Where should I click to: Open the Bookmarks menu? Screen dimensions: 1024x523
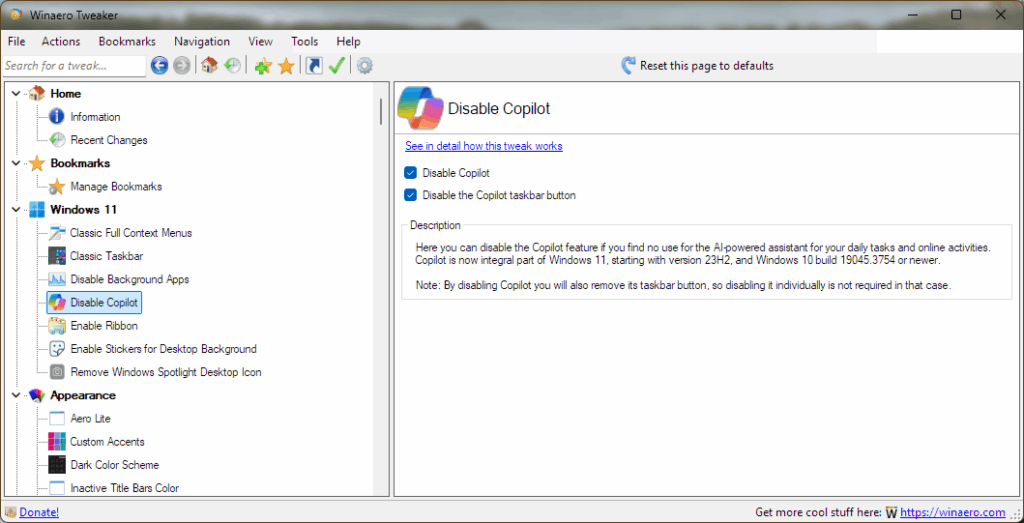[127, 41]
